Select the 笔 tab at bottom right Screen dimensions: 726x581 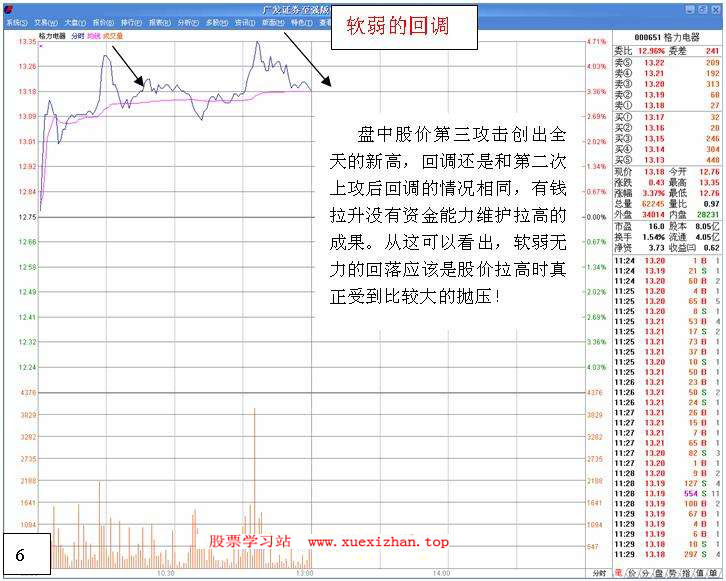click(619, 573)
